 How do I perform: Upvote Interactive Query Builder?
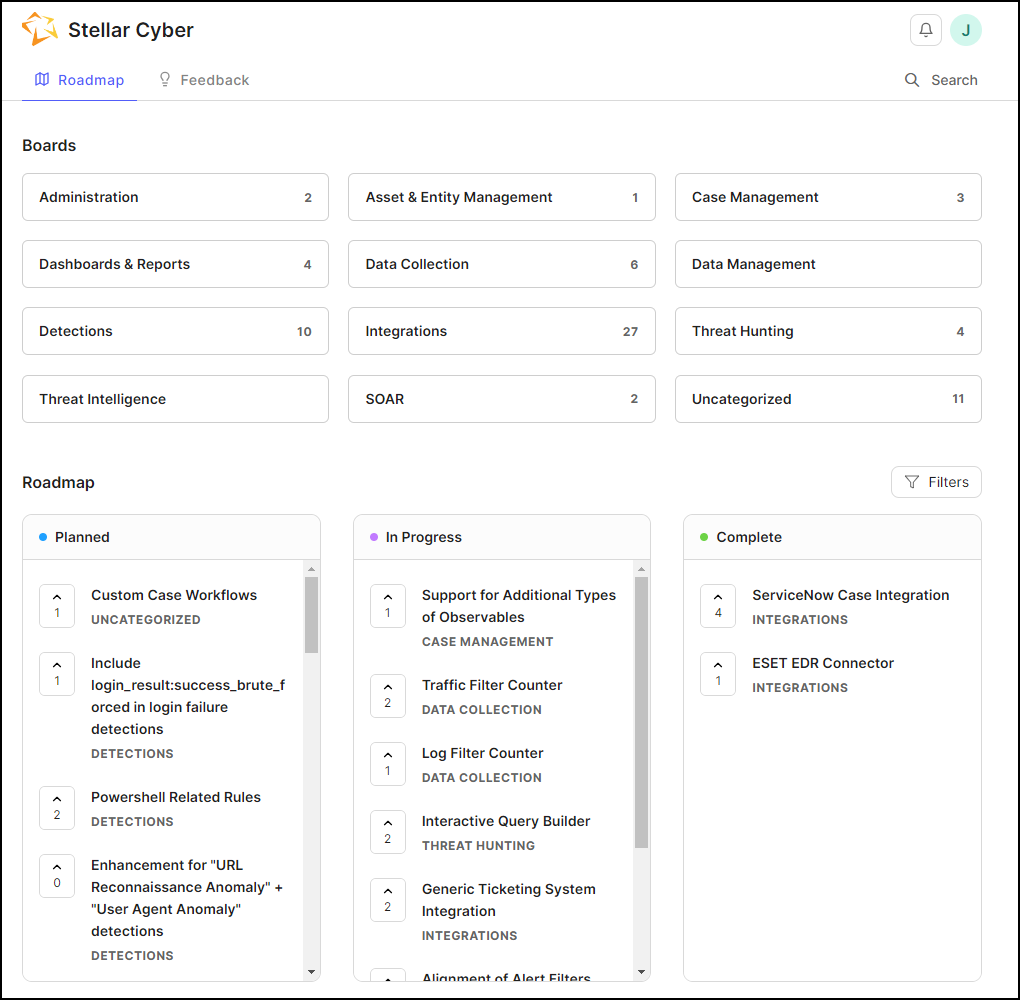click(388, 831)
